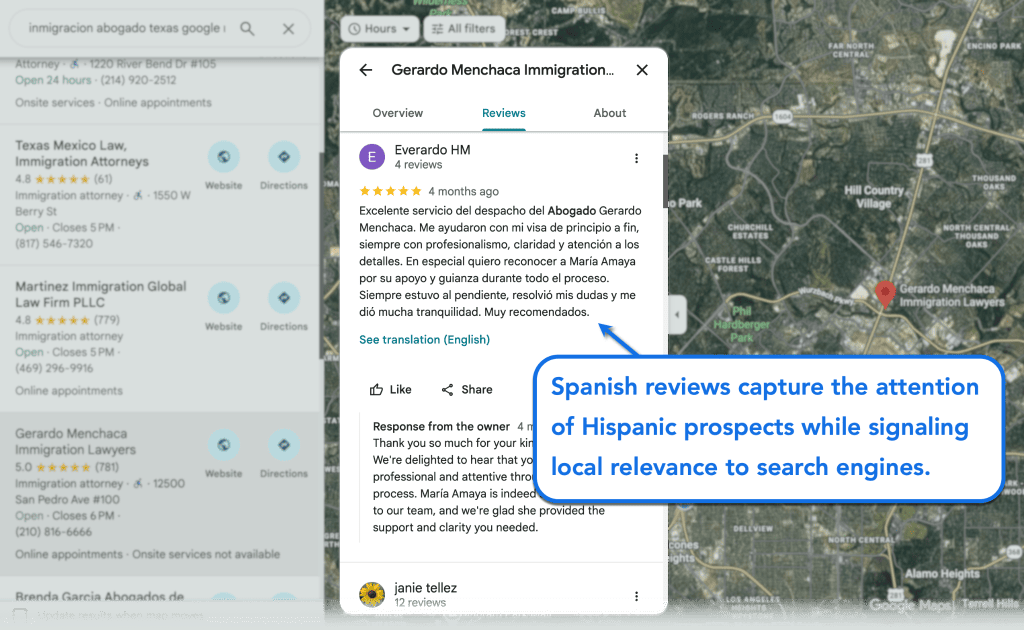Click the results list scrollbar
This screenshot has height=630, width=1024.
click(321, 255)
